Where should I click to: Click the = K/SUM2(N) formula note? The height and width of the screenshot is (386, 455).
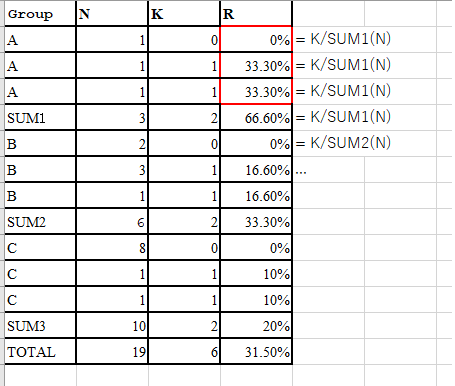343,143
